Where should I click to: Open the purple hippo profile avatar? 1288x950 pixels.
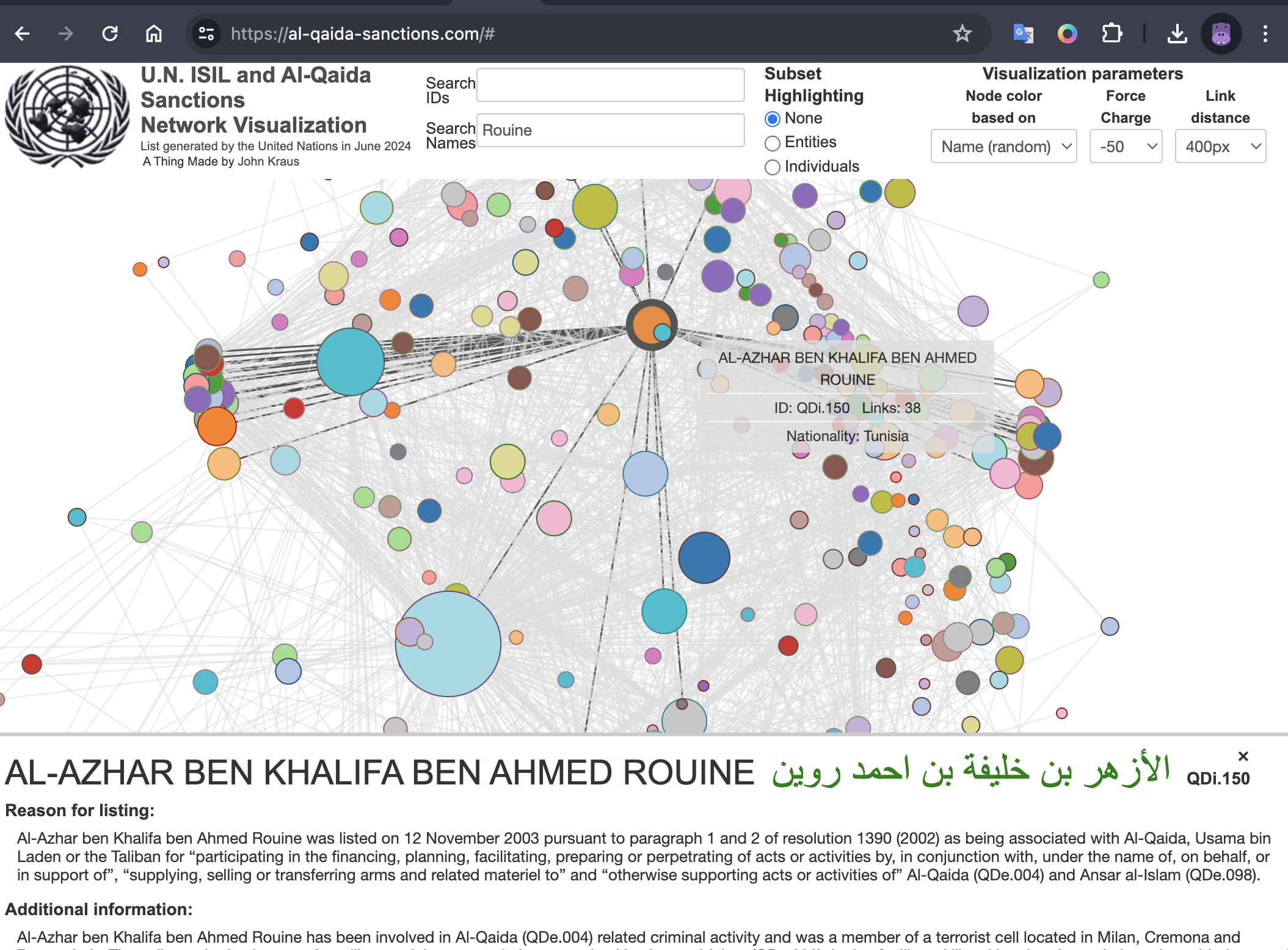(x=1221, y=34)
